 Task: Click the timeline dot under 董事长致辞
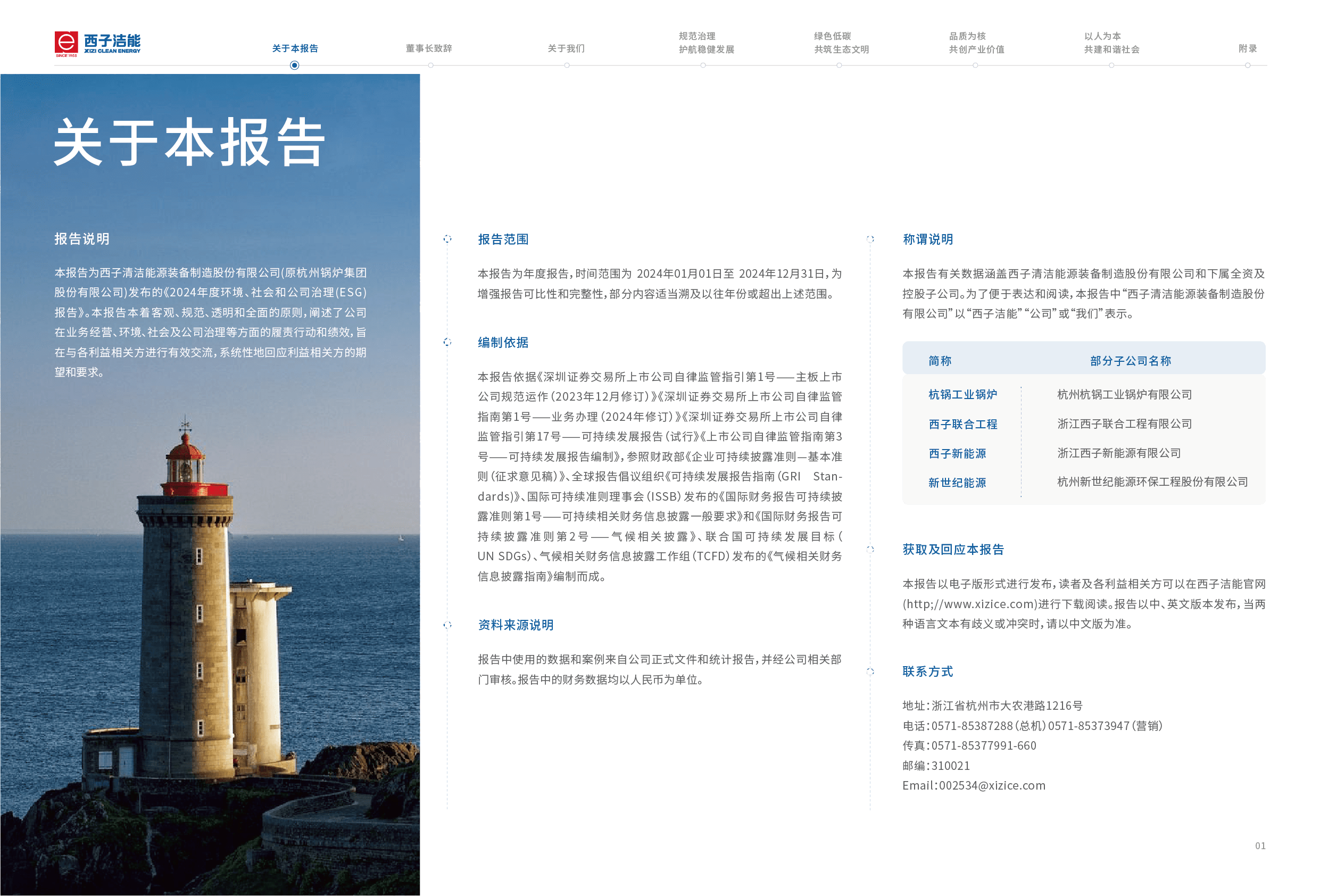coord(430,65)
